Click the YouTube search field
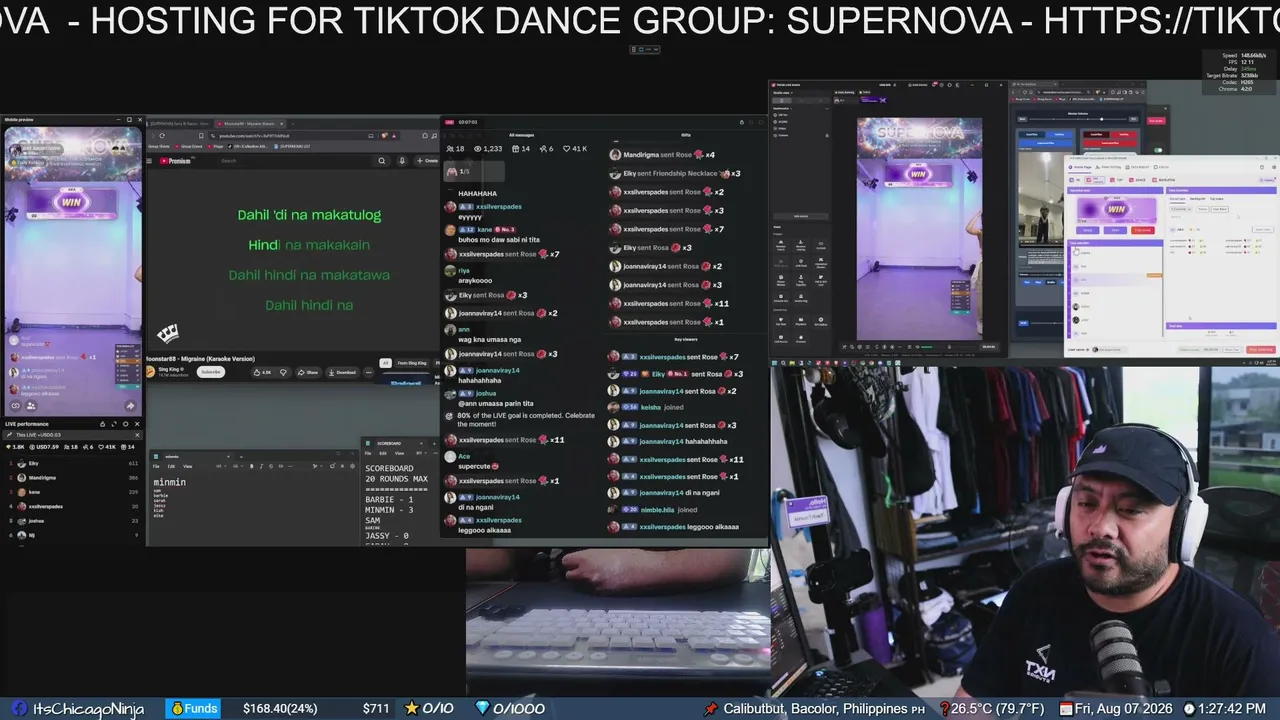This screenshot has height=720, width=1280. (x=295, y=160)
